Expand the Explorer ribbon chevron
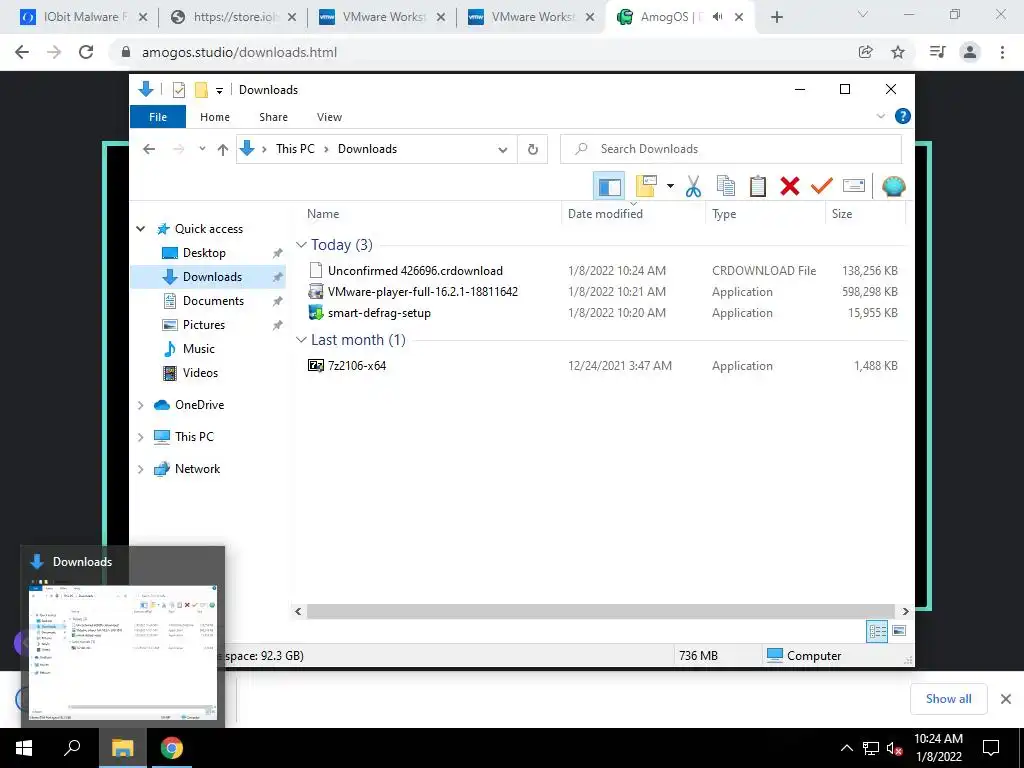Screen dimensions: 1024x768 (x=880, y=116)
